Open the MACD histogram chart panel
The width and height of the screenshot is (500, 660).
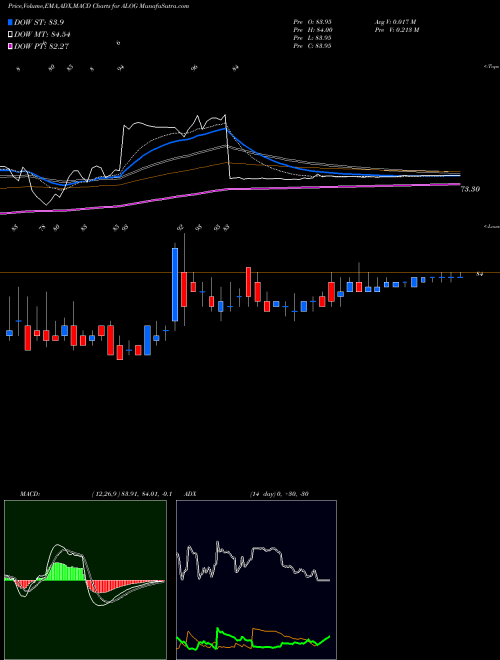point(85,580)
